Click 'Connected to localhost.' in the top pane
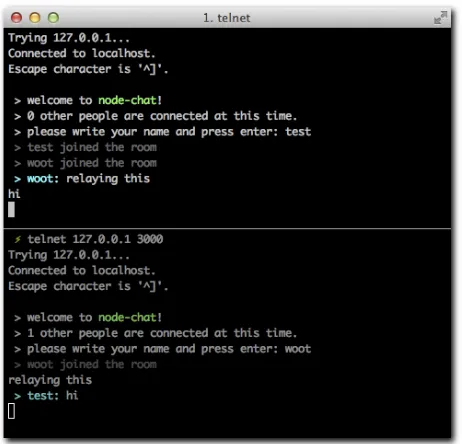This screenshot has height=444, width=462. pos(82,53)
